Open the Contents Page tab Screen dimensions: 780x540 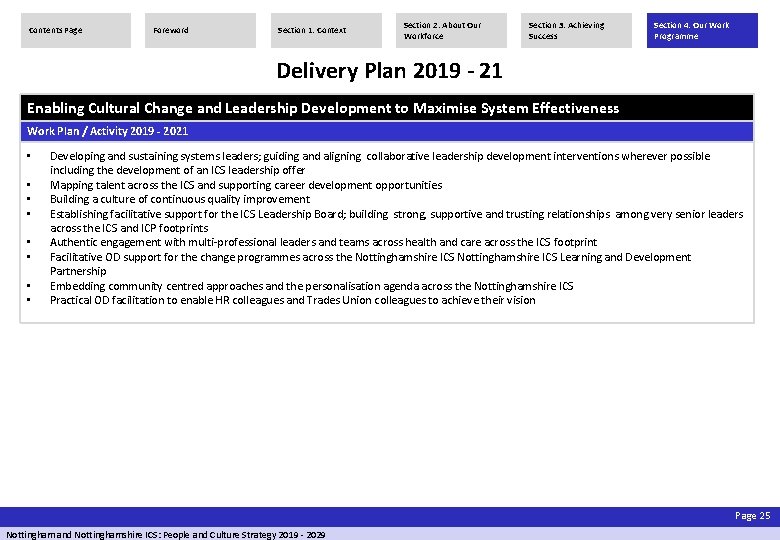click(x=76, y=30)
